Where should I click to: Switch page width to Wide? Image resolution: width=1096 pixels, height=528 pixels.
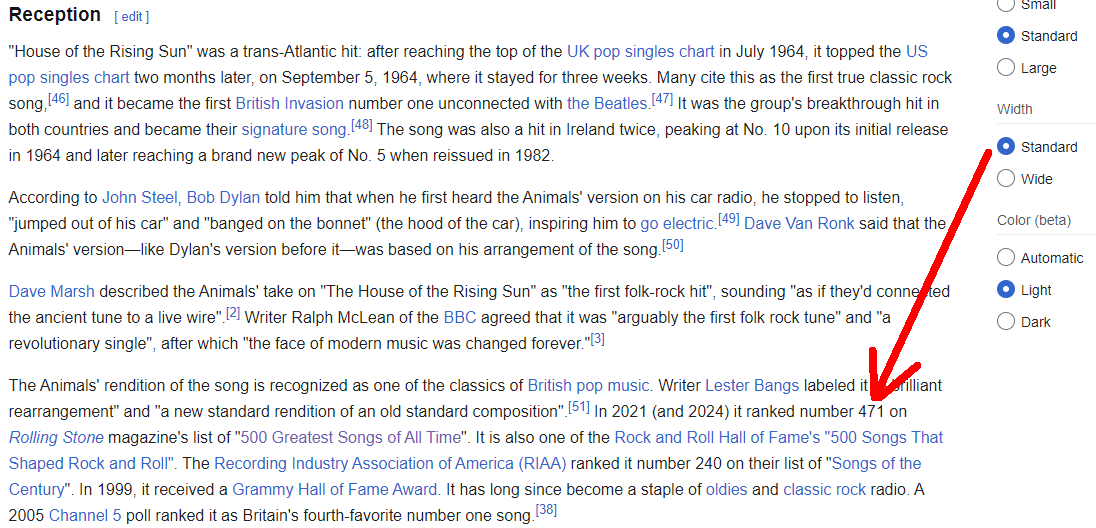pyautogui.click(x=1006, y=179)
